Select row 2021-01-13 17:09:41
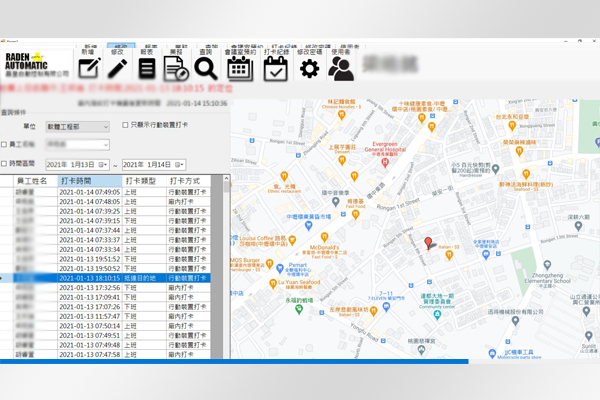 click(105, 297)
